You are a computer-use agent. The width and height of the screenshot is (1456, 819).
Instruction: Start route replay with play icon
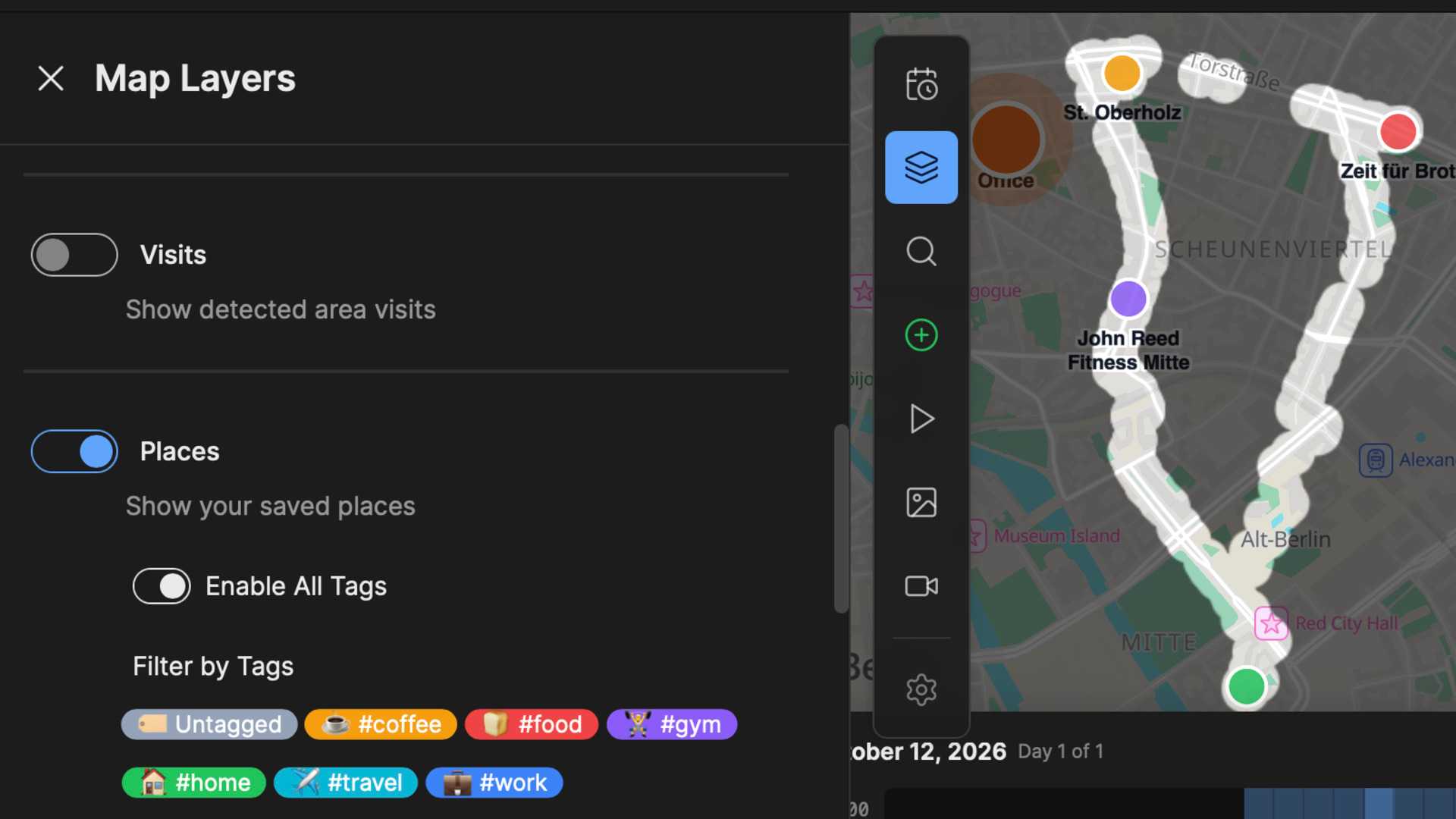921,419
